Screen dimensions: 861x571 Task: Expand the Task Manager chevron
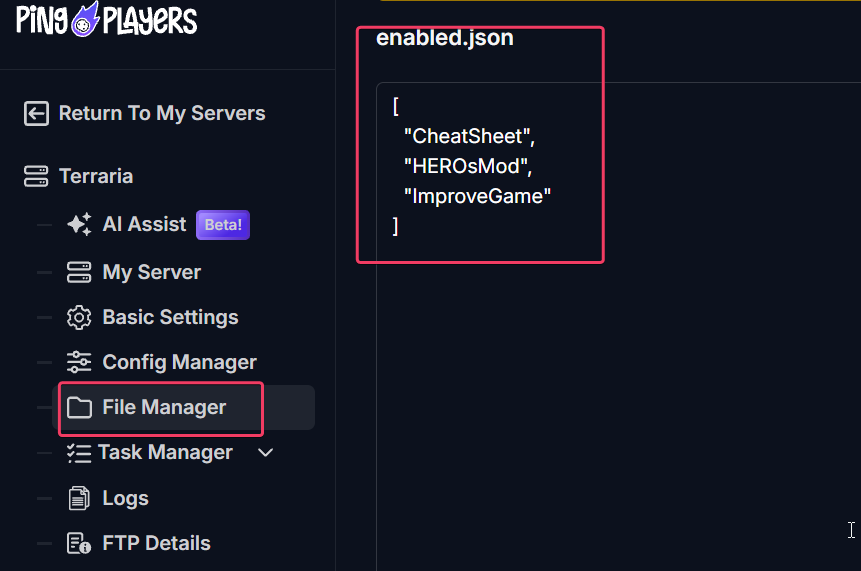coord(266,453)
